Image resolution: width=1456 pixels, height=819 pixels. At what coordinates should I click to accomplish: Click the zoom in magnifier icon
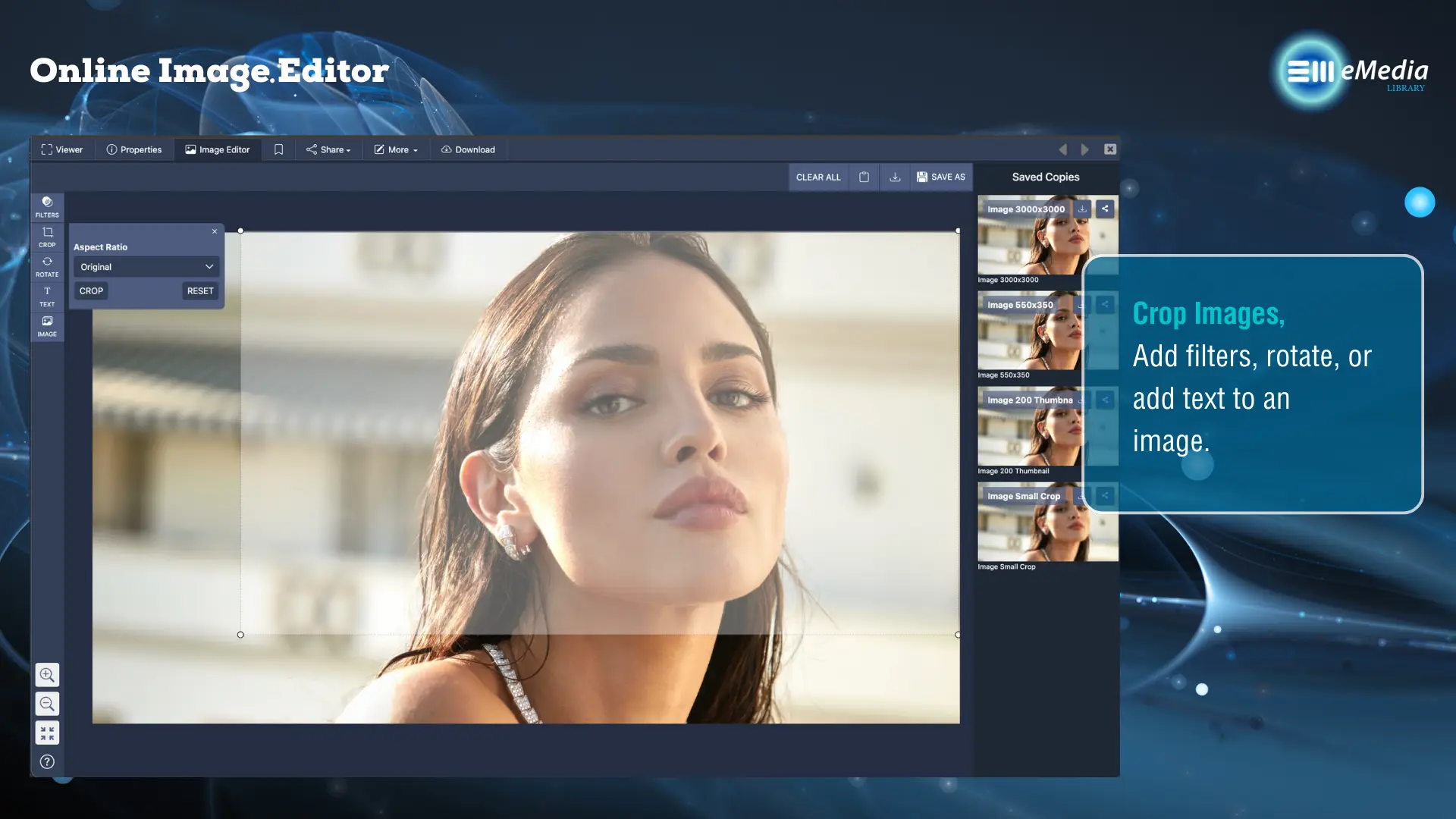tap(47, 674)
